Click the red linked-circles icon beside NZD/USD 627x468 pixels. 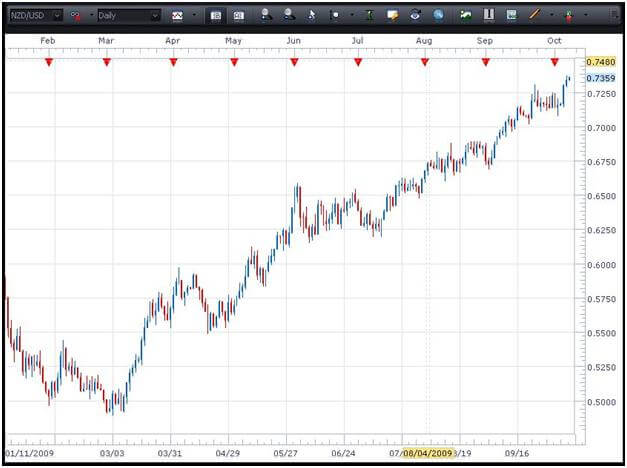click(75, 16)
